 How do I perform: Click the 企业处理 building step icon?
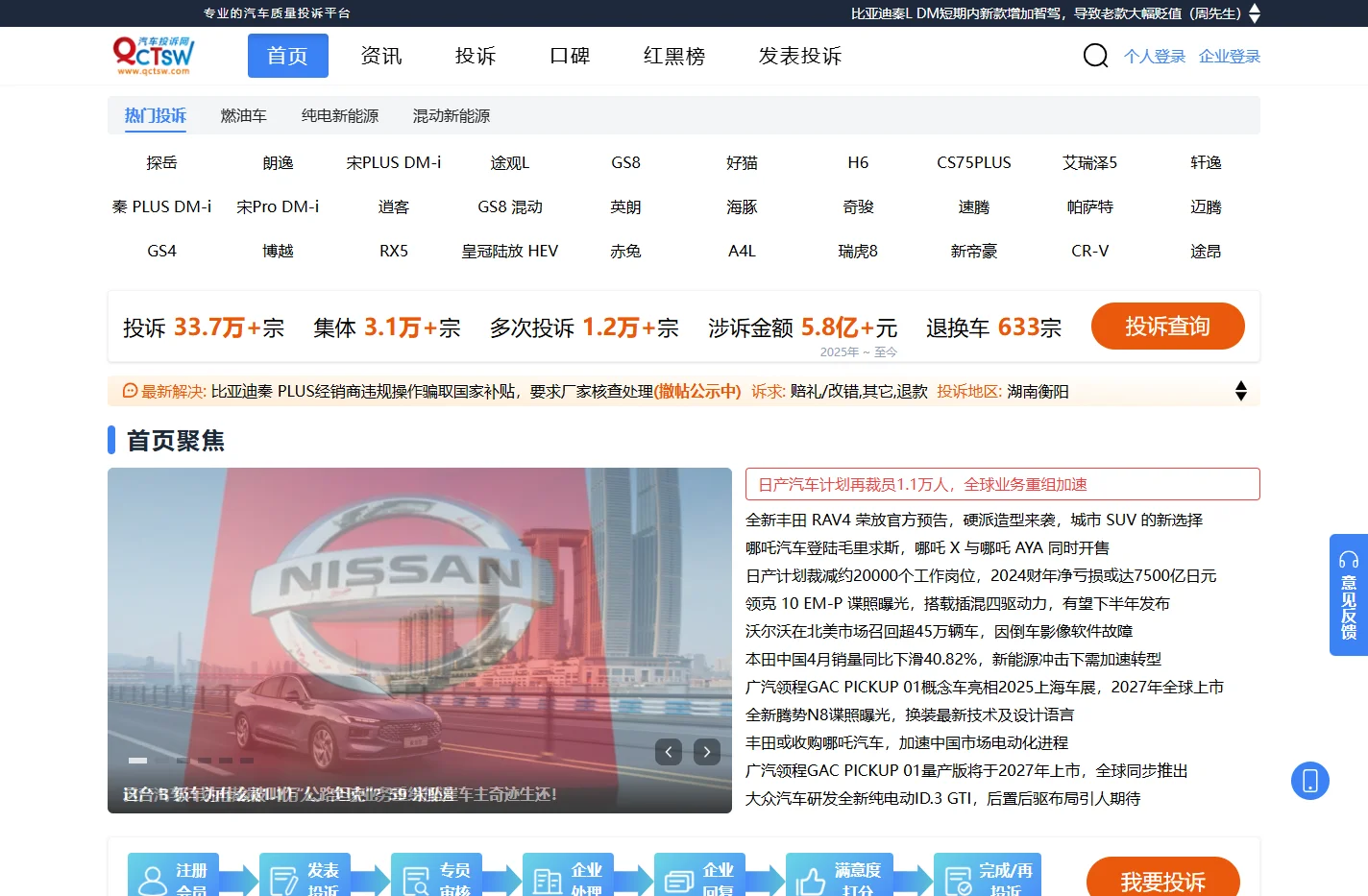click(548, 881)
